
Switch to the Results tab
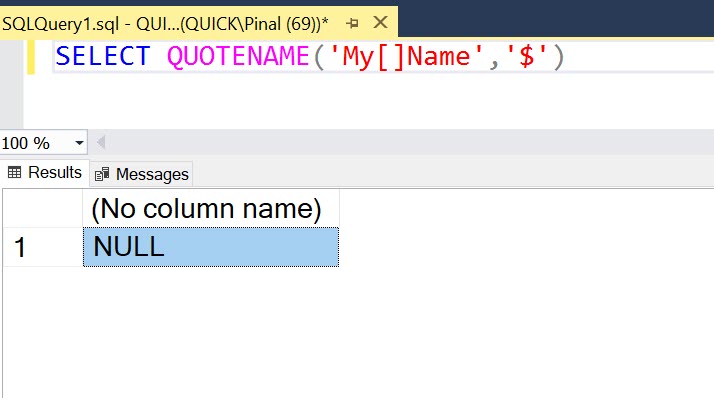(45, 173)
